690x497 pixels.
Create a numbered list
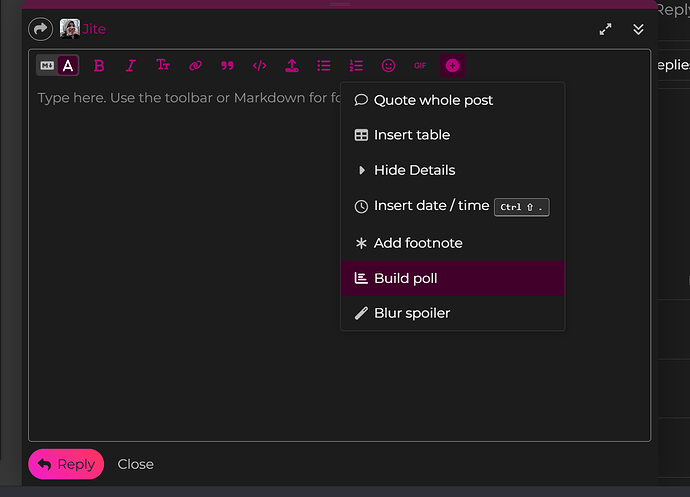click(356, 66)
